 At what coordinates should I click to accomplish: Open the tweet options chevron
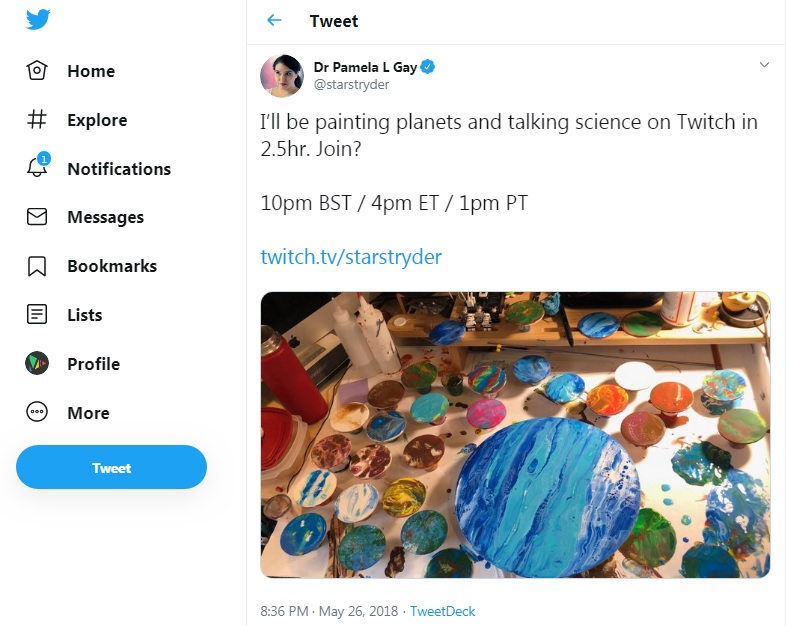(764, 66)
